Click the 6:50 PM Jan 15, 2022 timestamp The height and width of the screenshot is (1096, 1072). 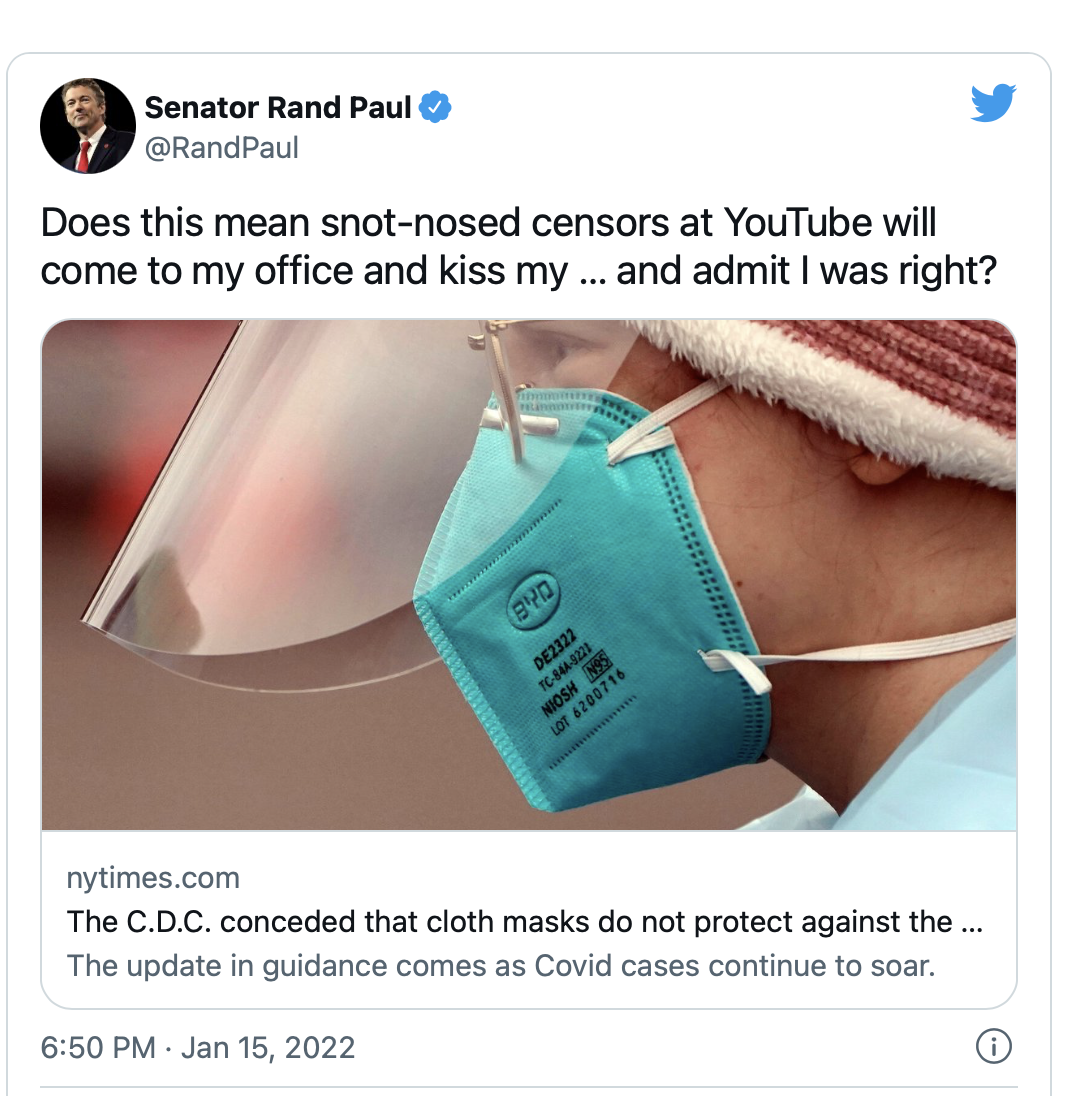coord(198,1047)
